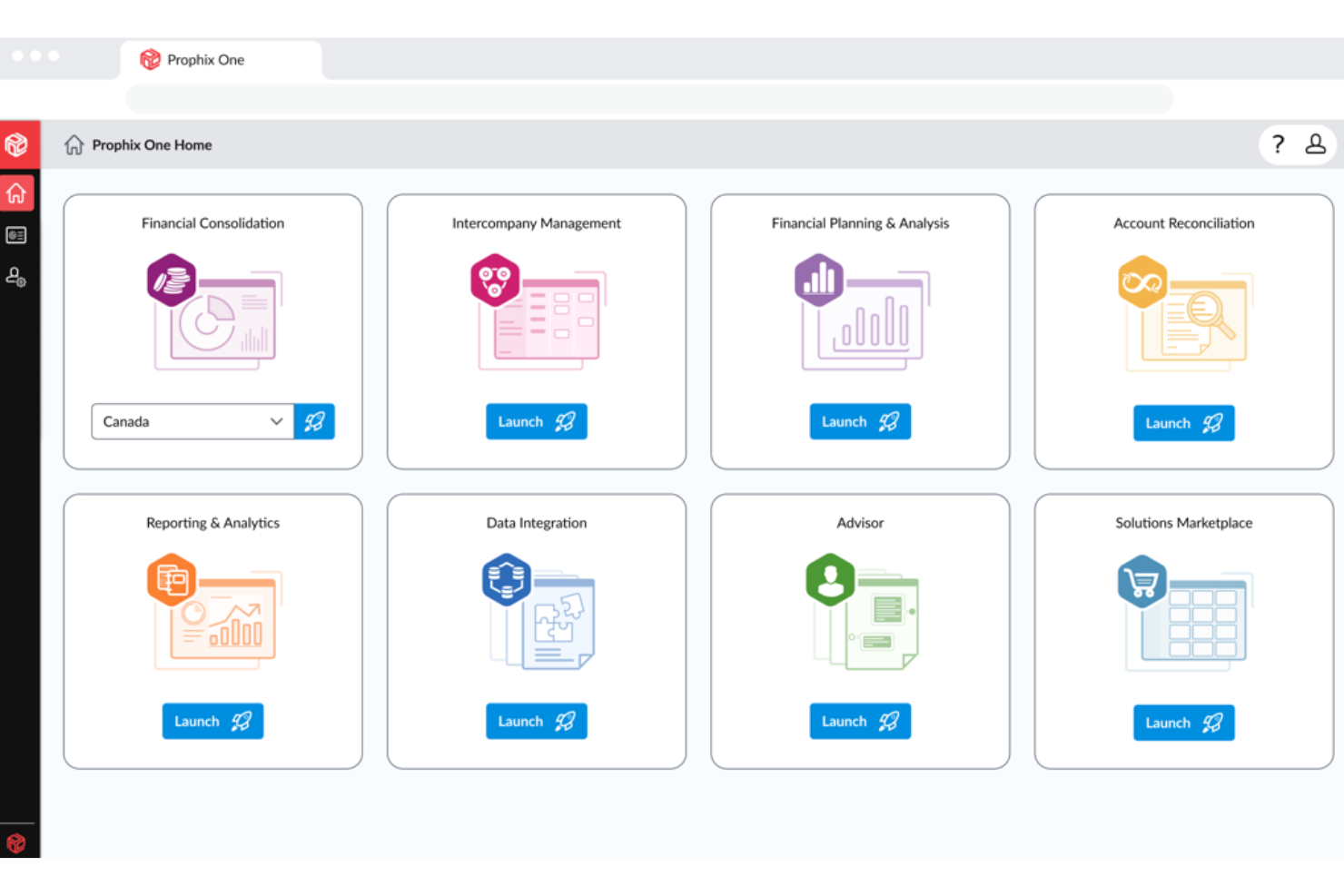Image resolution: width=1344 pixels, height=896 pixels.
Task: Click the Data Integration database hexagon icon
Action: coord(507,579)
